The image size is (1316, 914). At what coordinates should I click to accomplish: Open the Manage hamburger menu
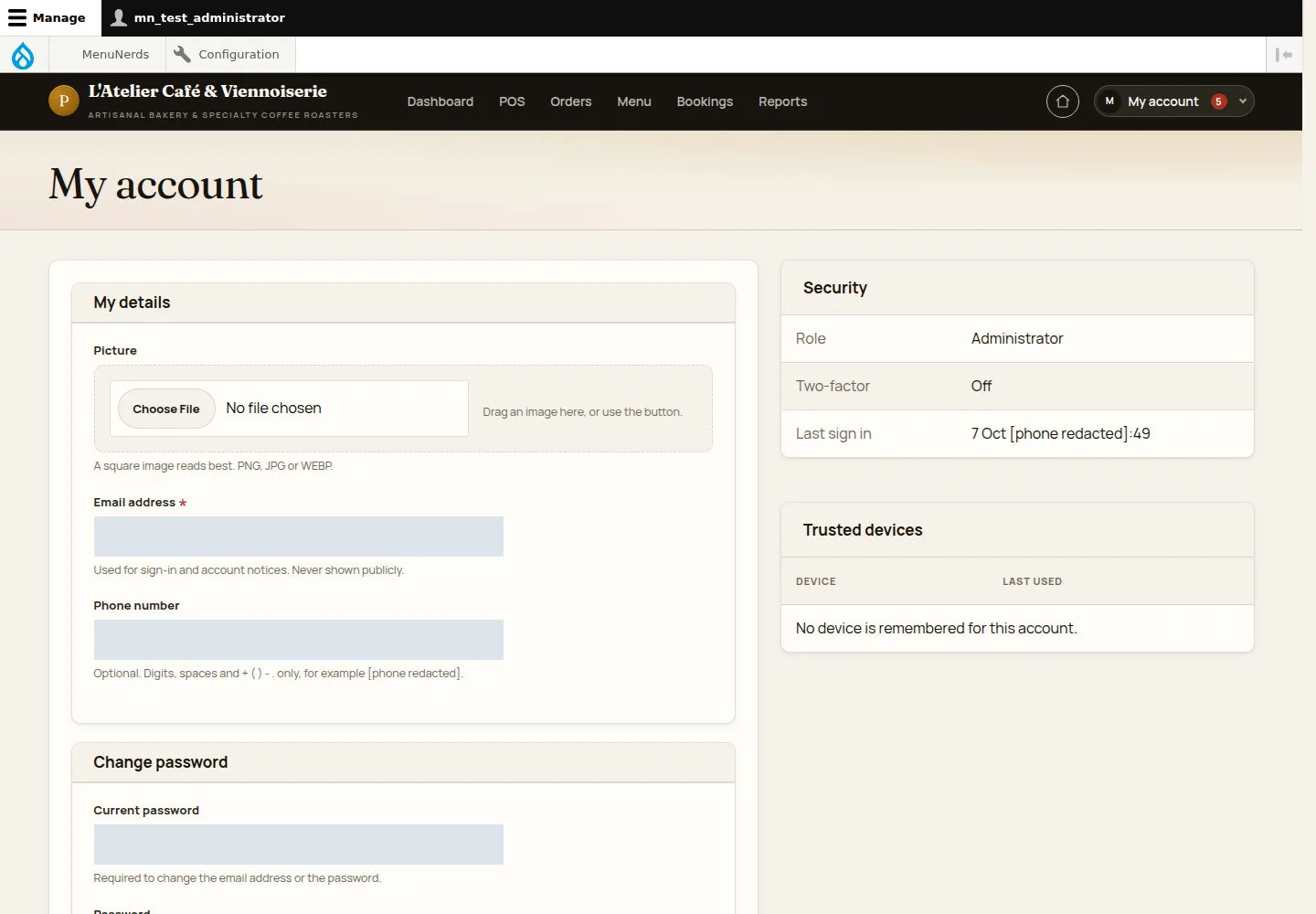[47, 17]
